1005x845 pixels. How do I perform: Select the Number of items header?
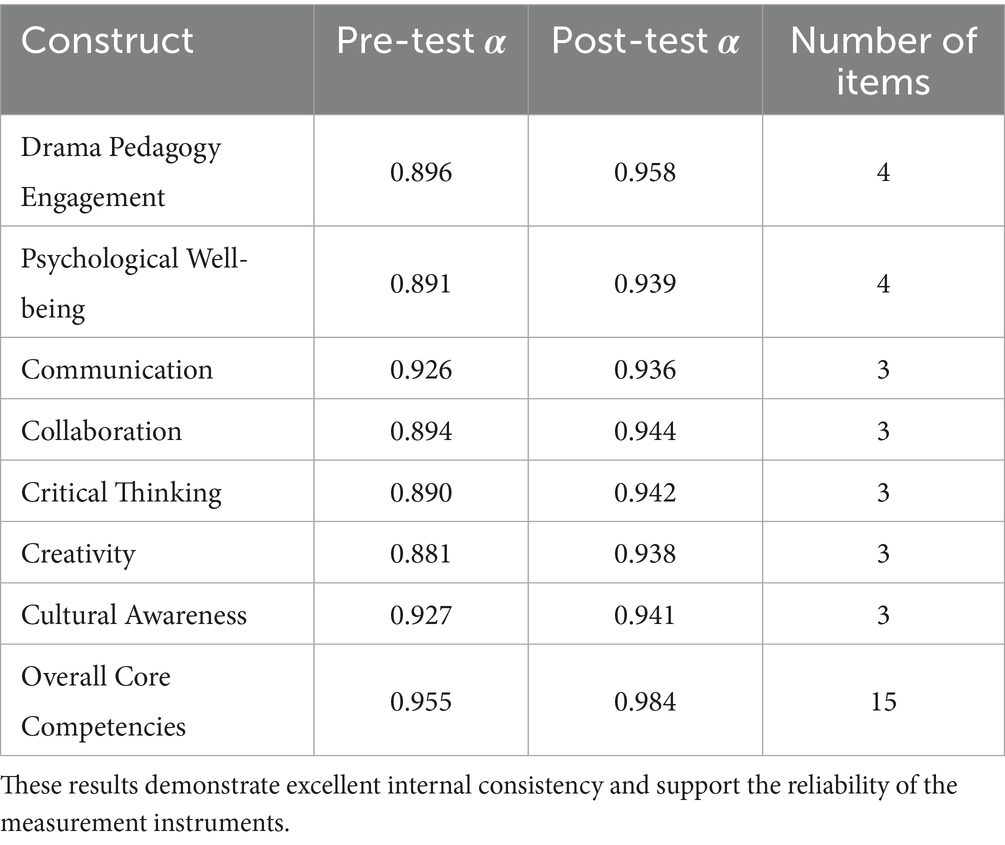(882, 58)
